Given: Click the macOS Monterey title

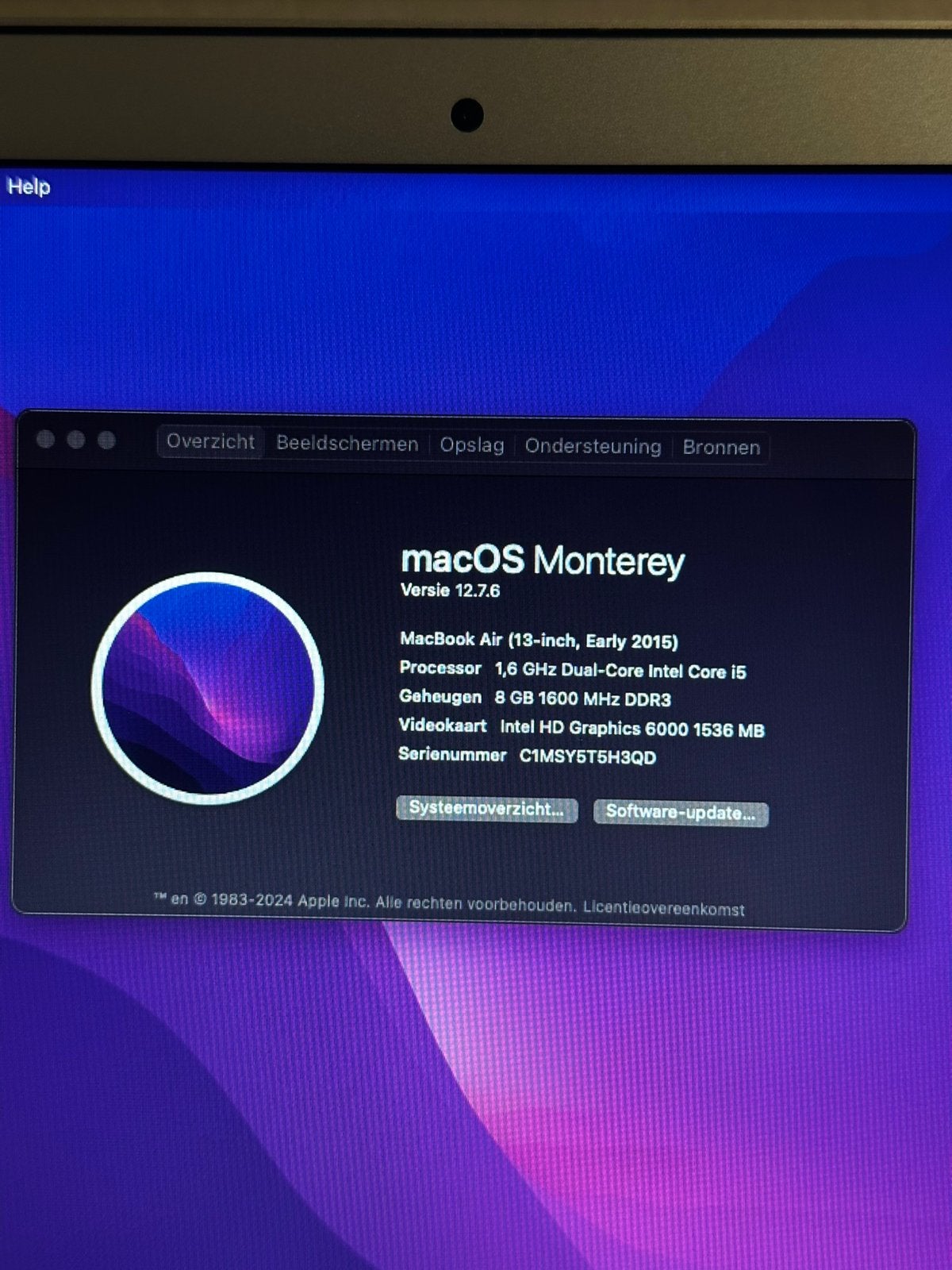Looking at the screenshot, I should (542, 560).
